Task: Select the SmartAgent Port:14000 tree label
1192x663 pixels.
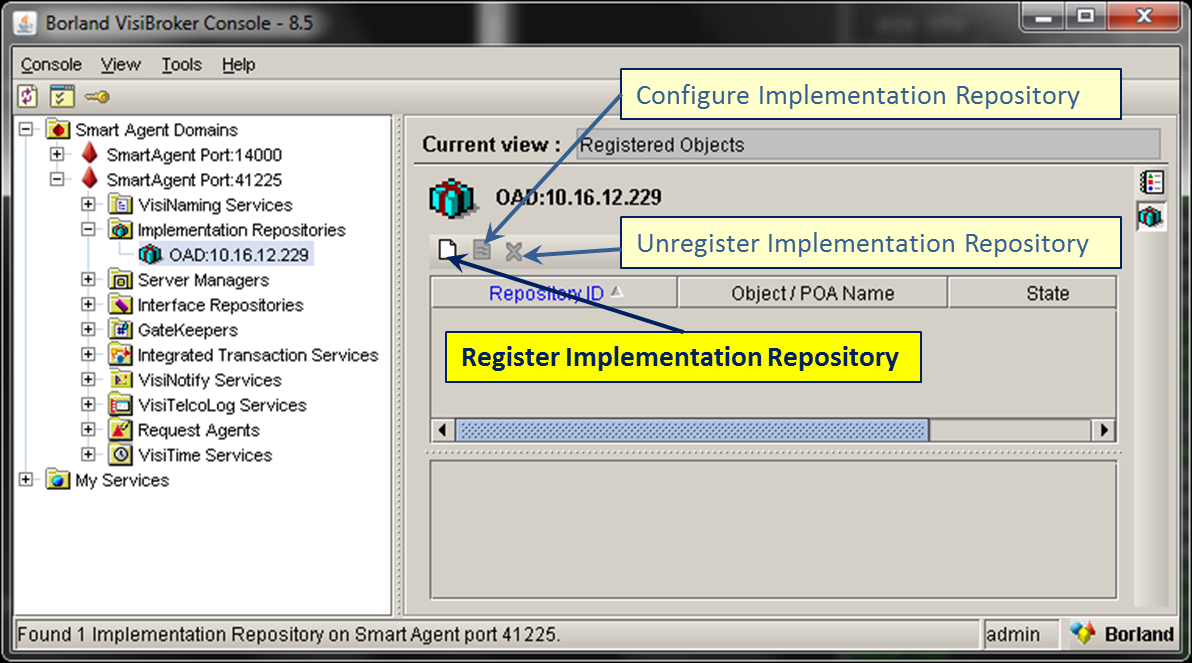Action: (x=194, y=154)
